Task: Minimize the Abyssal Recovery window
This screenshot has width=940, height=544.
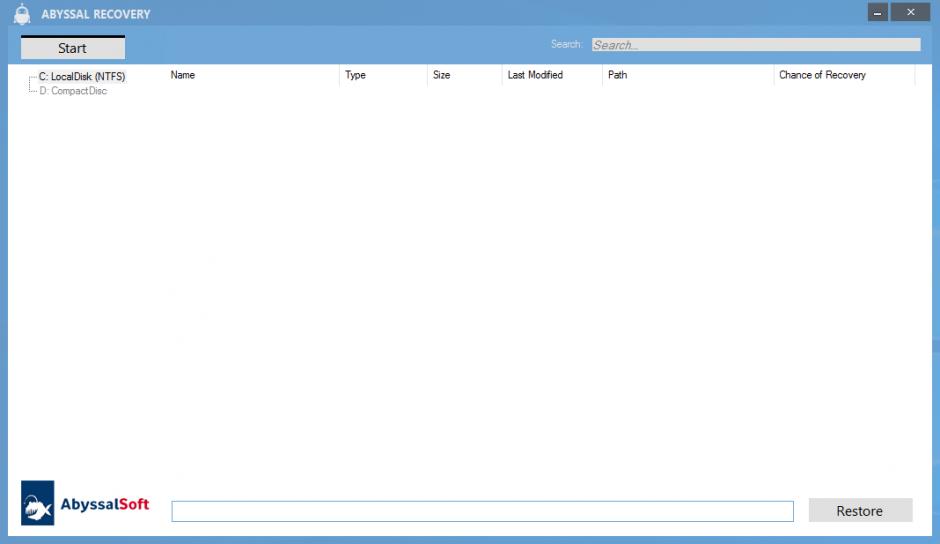Action: (878, 12)
